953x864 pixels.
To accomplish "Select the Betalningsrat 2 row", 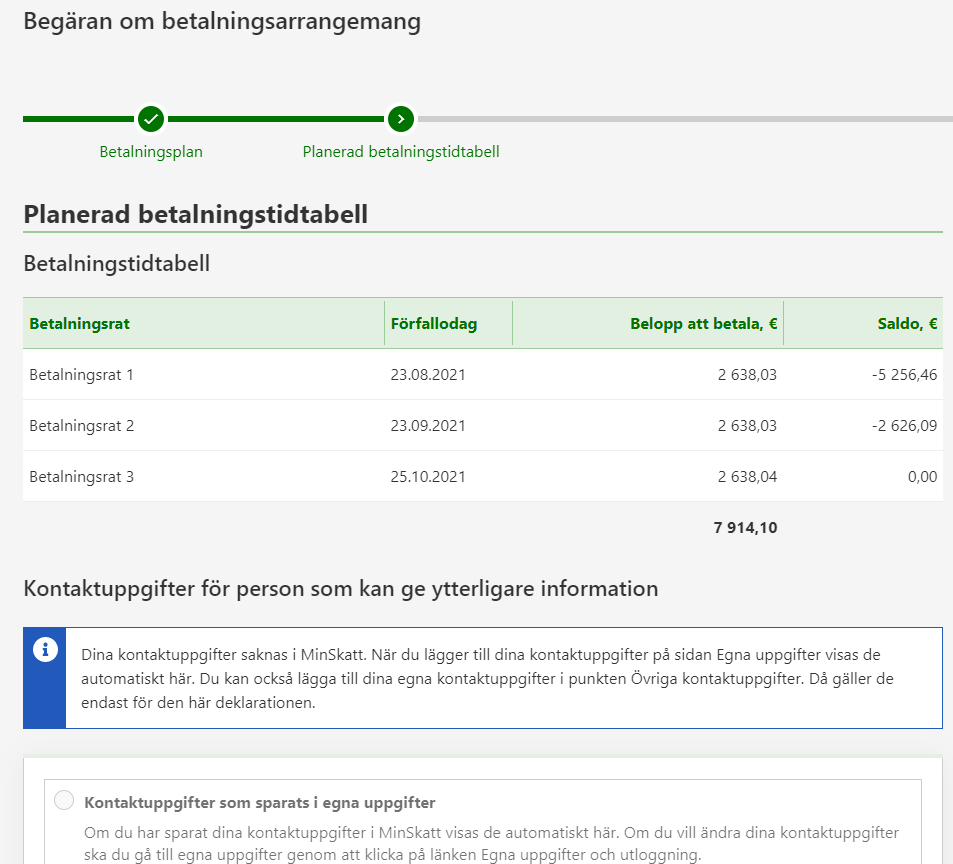I will [x=82, y=426].
